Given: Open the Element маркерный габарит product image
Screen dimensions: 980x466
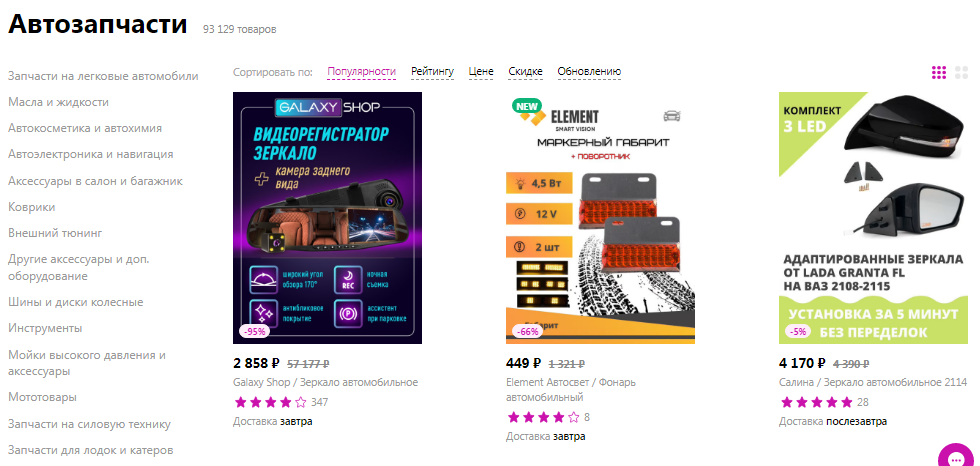Looking at the screenshot, I should click(600, 218).
